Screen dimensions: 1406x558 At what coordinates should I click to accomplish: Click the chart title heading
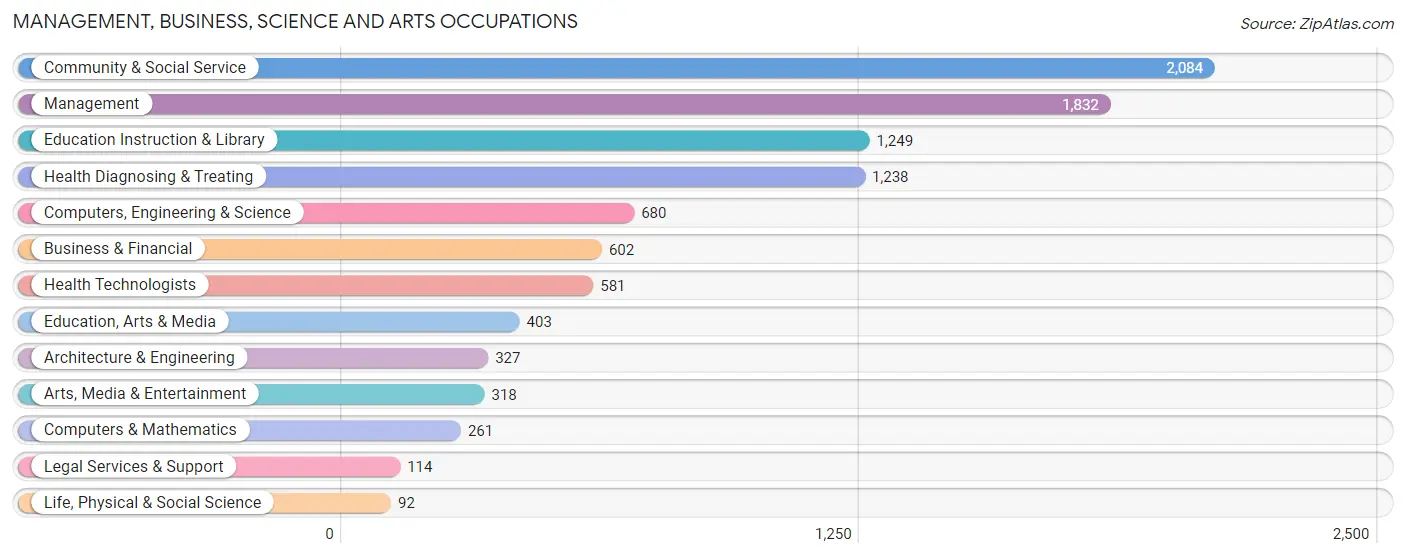[x=296, y=21]
